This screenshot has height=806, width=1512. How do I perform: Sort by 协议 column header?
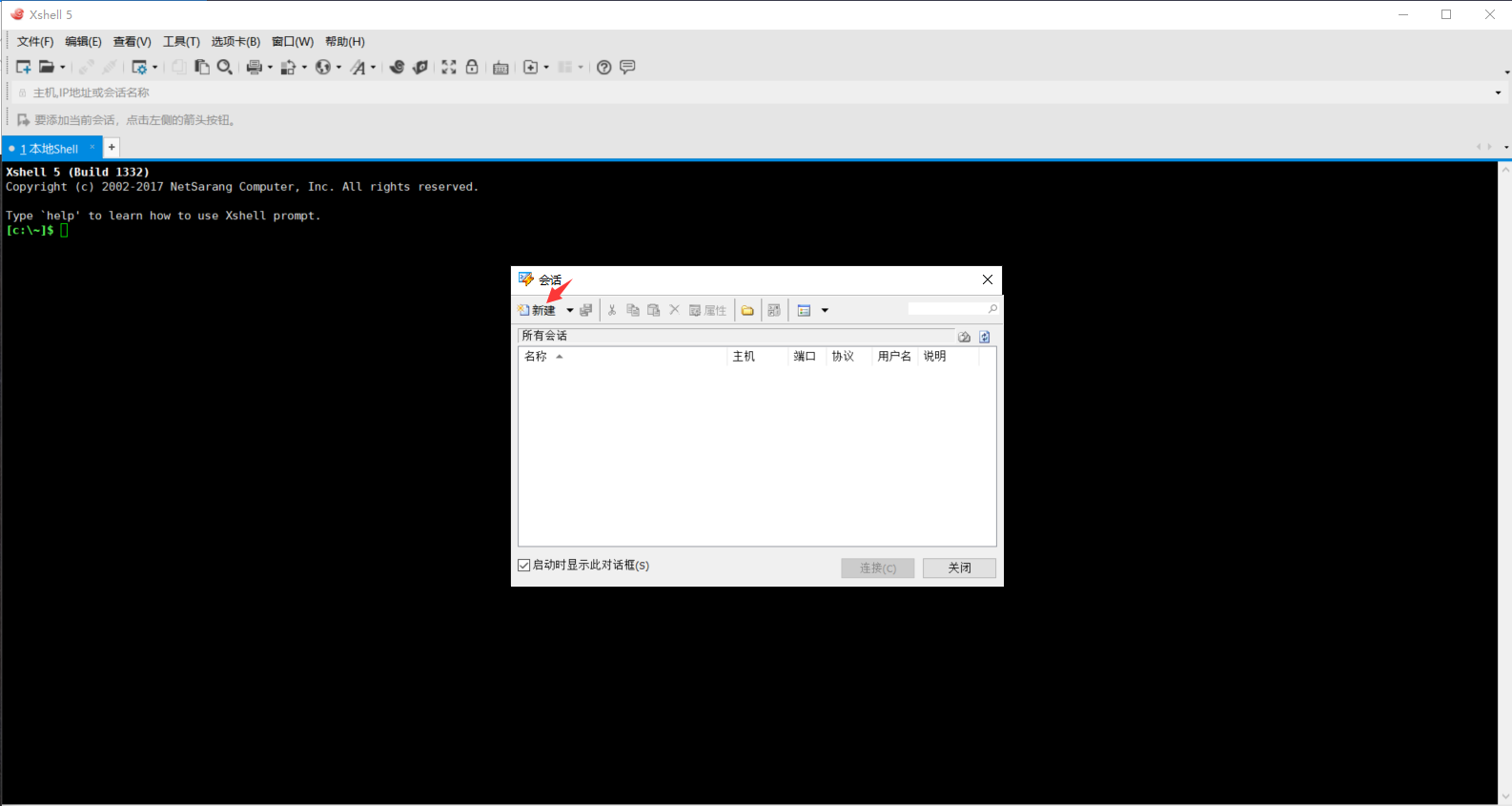[849, 356]
